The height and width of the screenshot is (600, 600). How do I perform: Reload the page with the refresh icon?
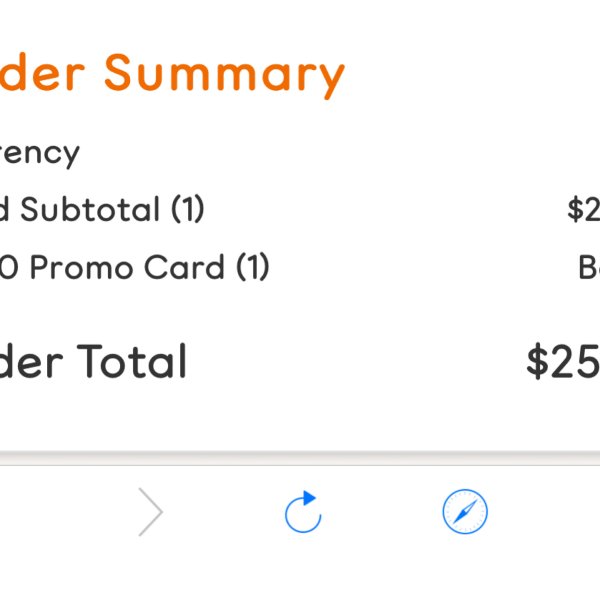[303, 512]
